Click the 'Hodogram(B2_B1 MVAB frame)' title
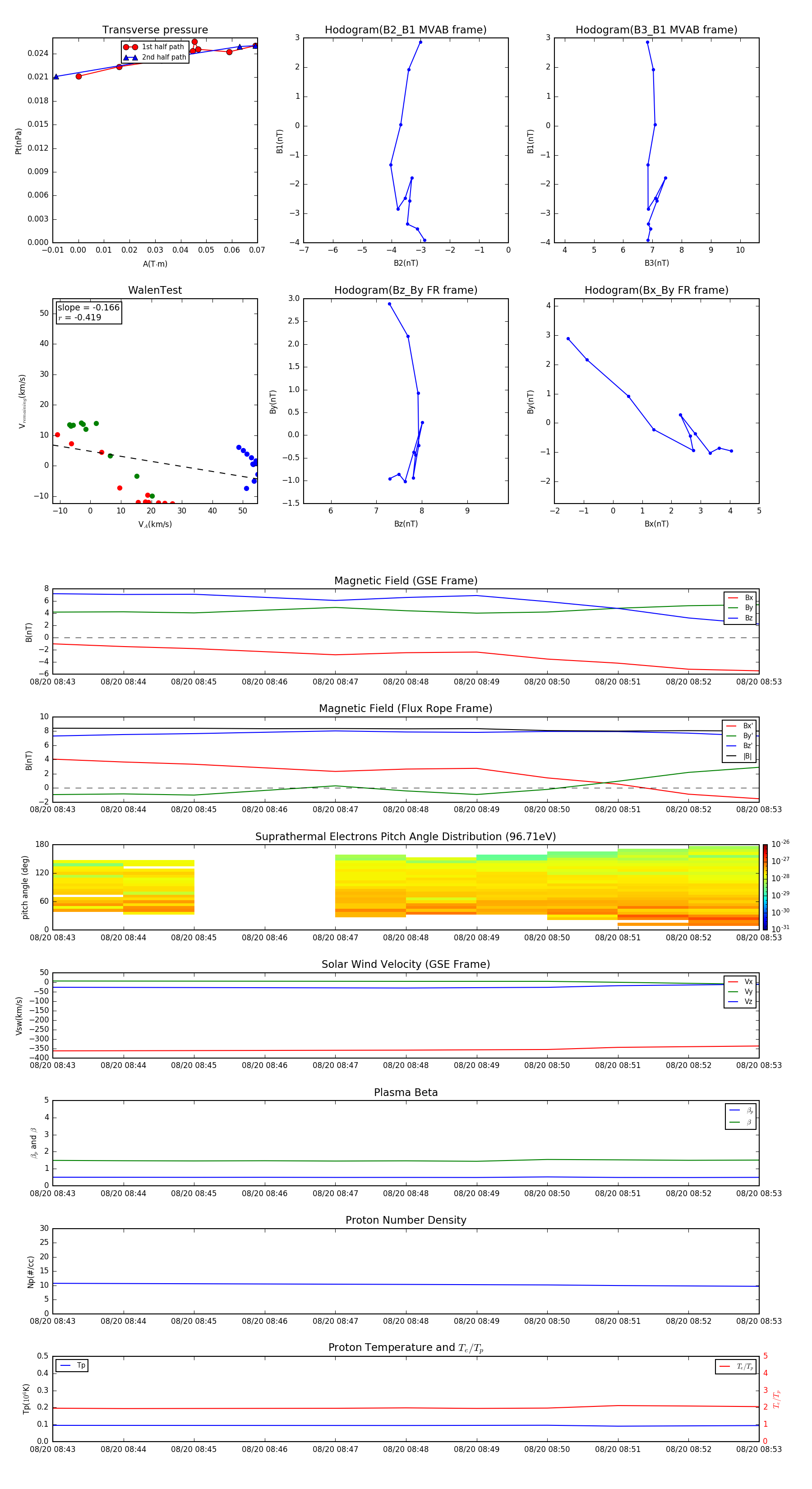 click(406, 30)
